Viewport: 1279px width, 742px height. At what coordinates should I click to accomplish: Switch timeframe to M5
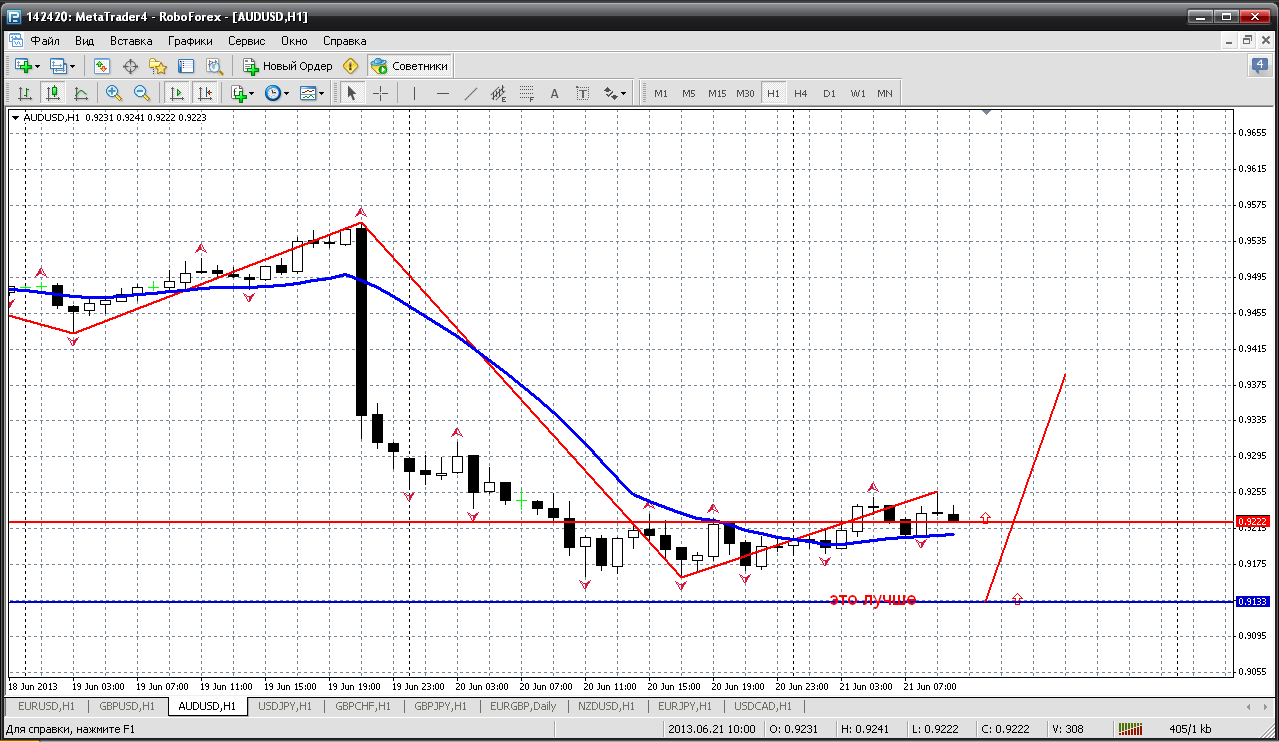tap(689, 93)
